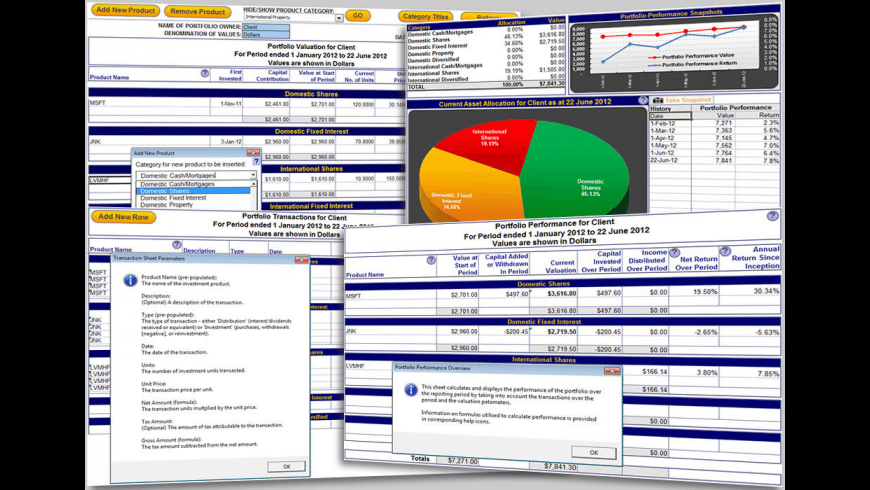
Task: Click Portfolio Performance Return legend entry
Action: pyautogui.click(x=692, y=64)
